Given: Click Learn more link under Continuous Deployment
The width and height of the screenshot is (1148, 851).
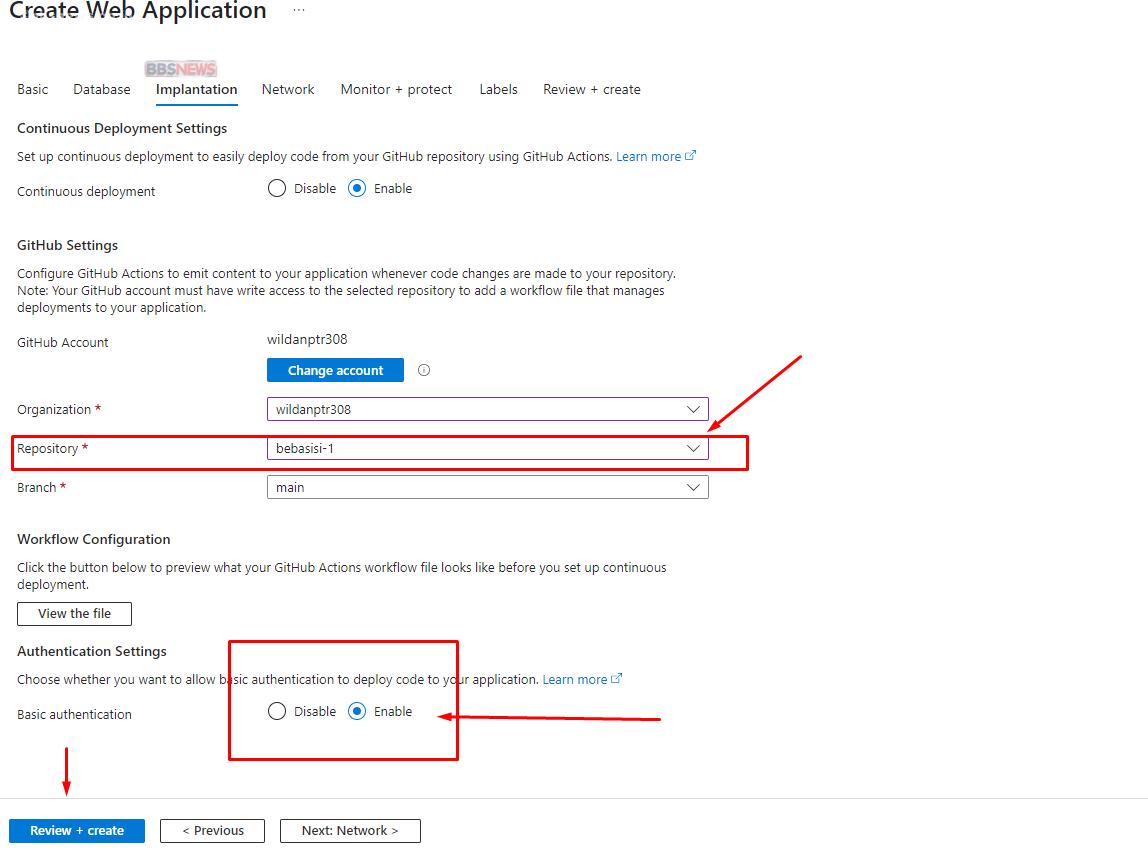Looking at the screenshot, I should 649,156.
